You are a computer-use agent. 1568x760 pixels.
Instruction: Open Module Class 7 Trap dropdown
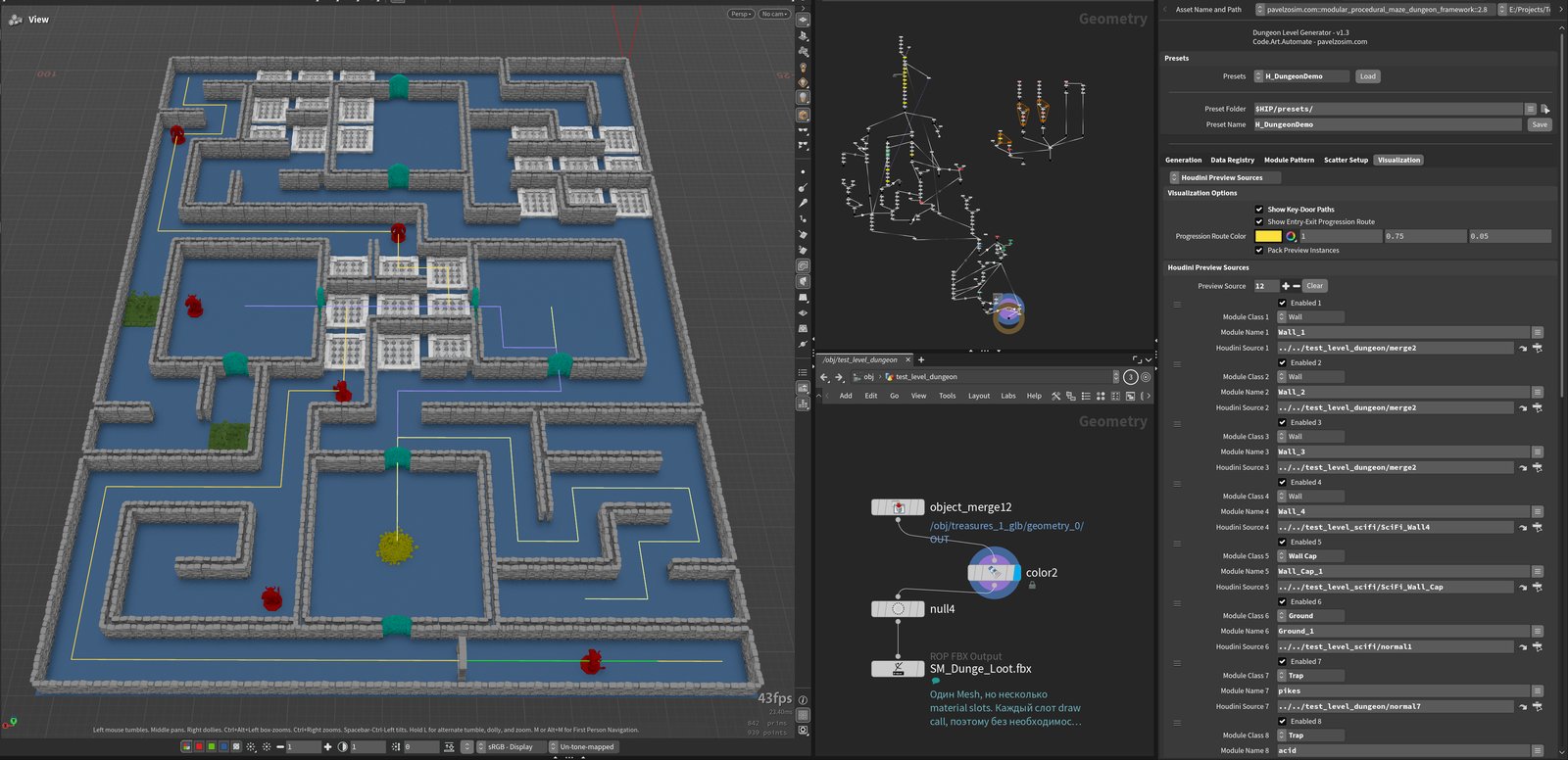pos(1310,676)
